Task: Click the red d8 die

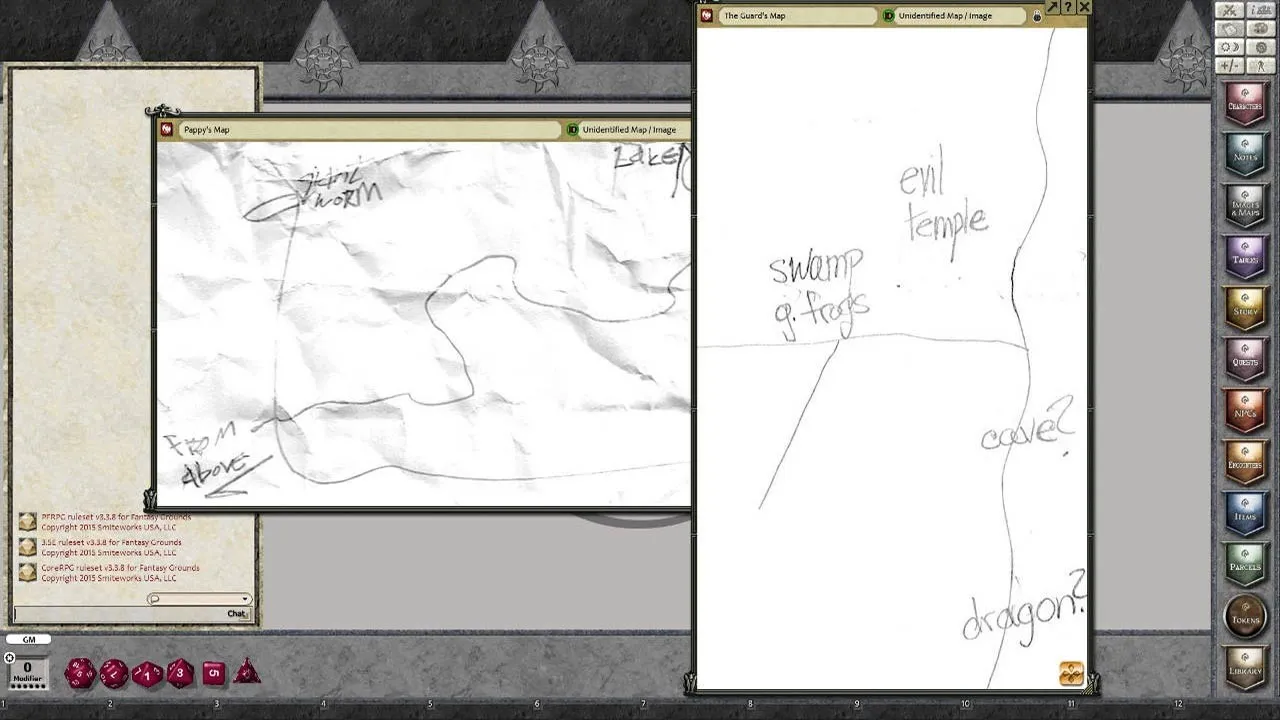Action: coord(180,673)
